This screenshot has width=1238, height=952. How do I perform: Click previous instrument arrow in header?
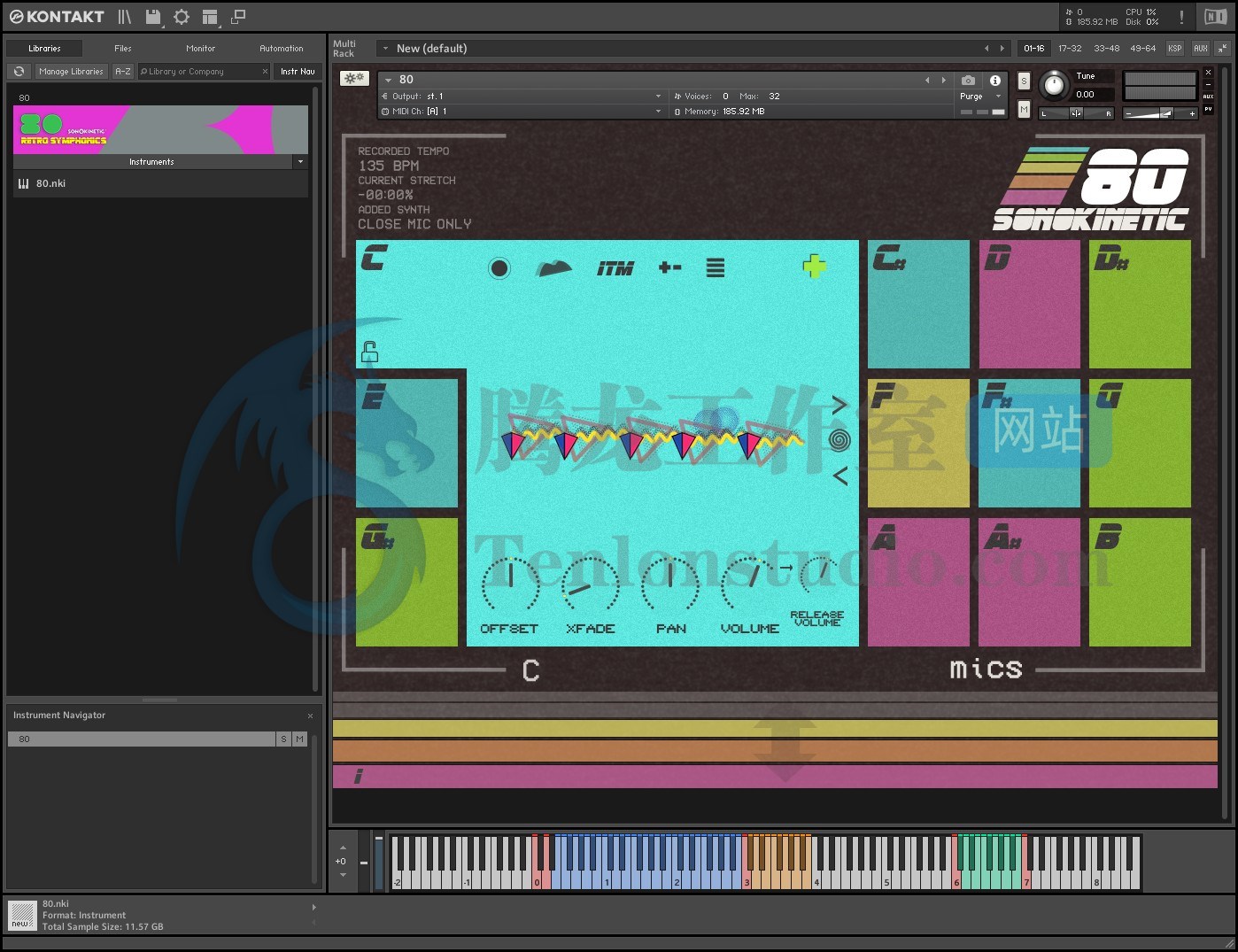tap(928, 80)
